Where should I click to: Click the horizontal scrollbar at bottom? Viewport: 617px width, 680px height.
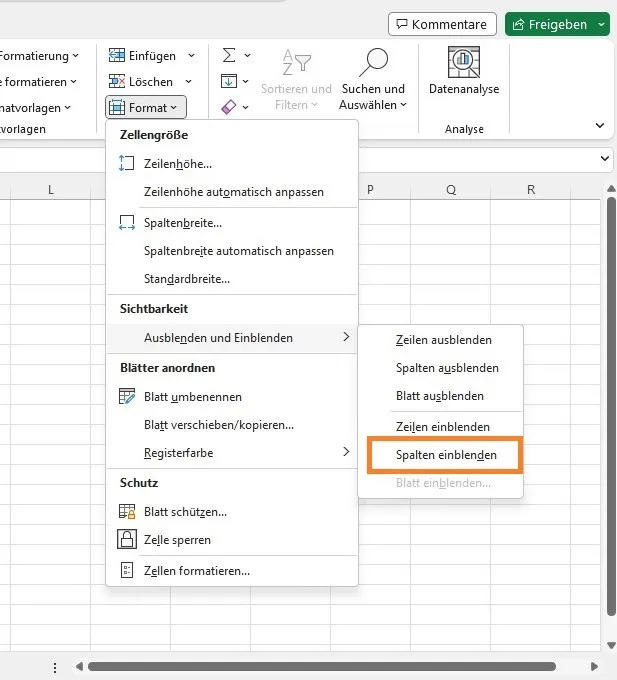[x=320, y=666]
